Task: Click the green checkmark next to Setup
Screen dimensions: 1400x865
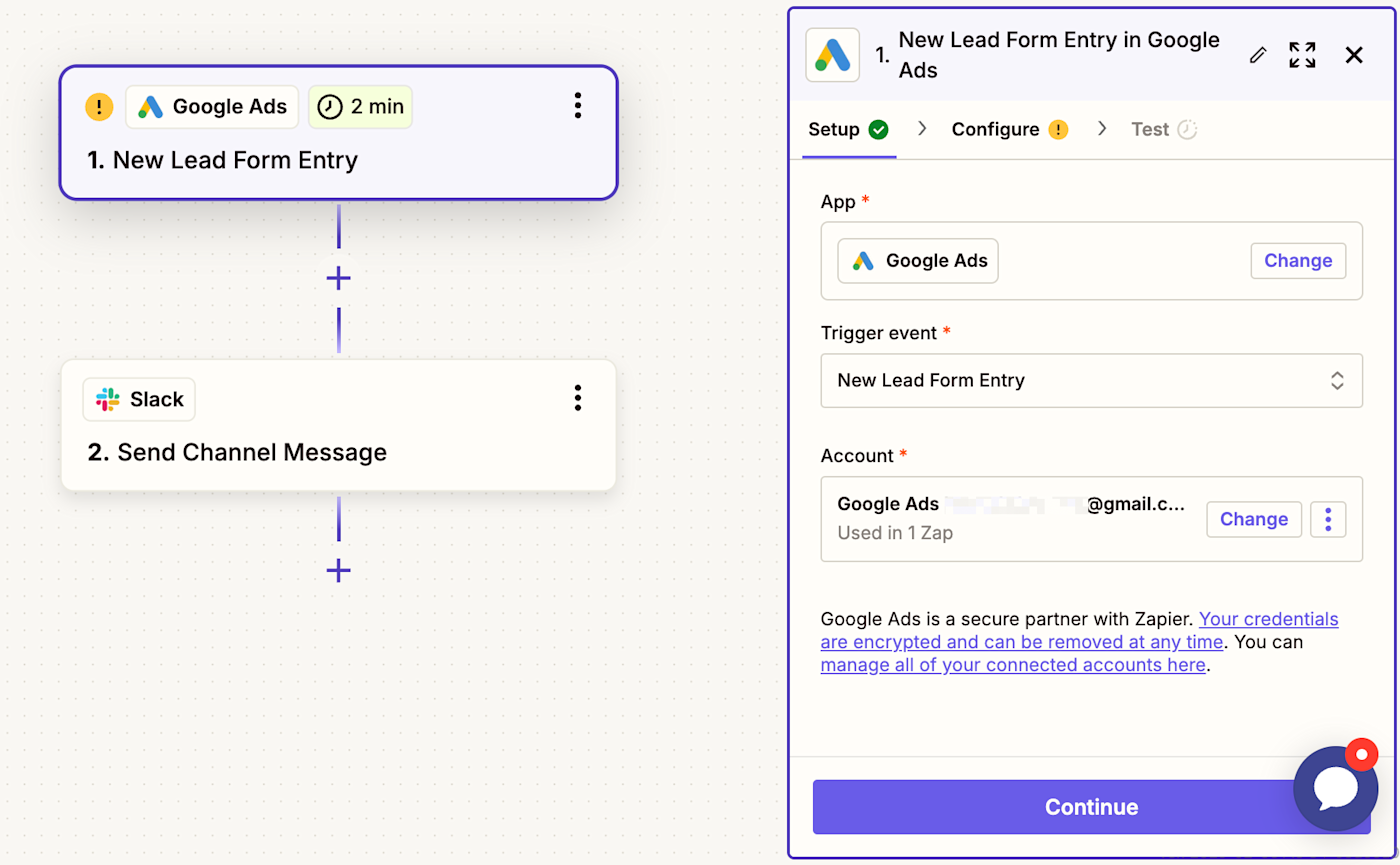Action: (x=878, y=129)
